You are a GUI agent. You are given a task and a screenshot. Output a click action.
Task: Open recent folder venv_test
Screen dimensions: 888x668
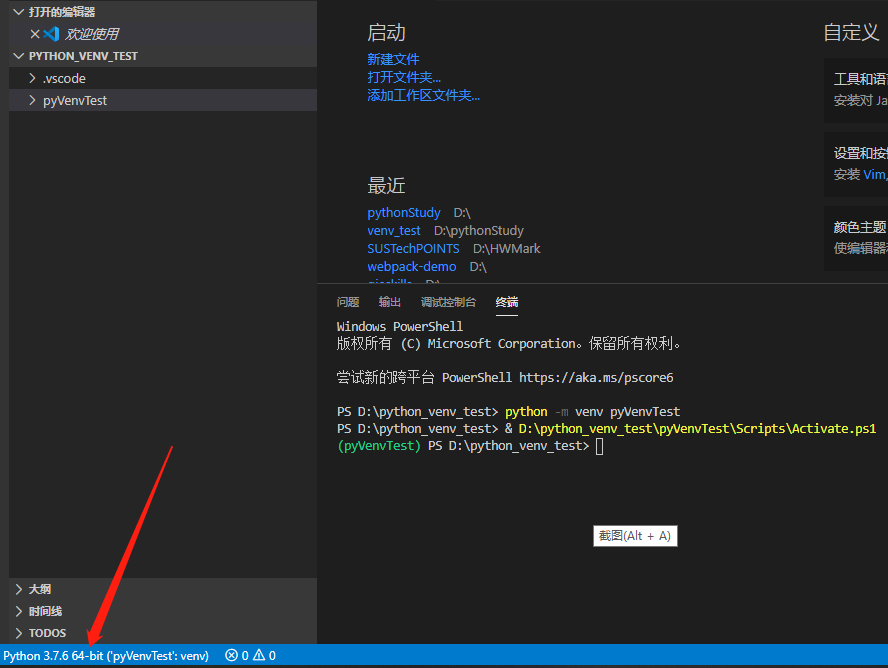click(394, 231)
